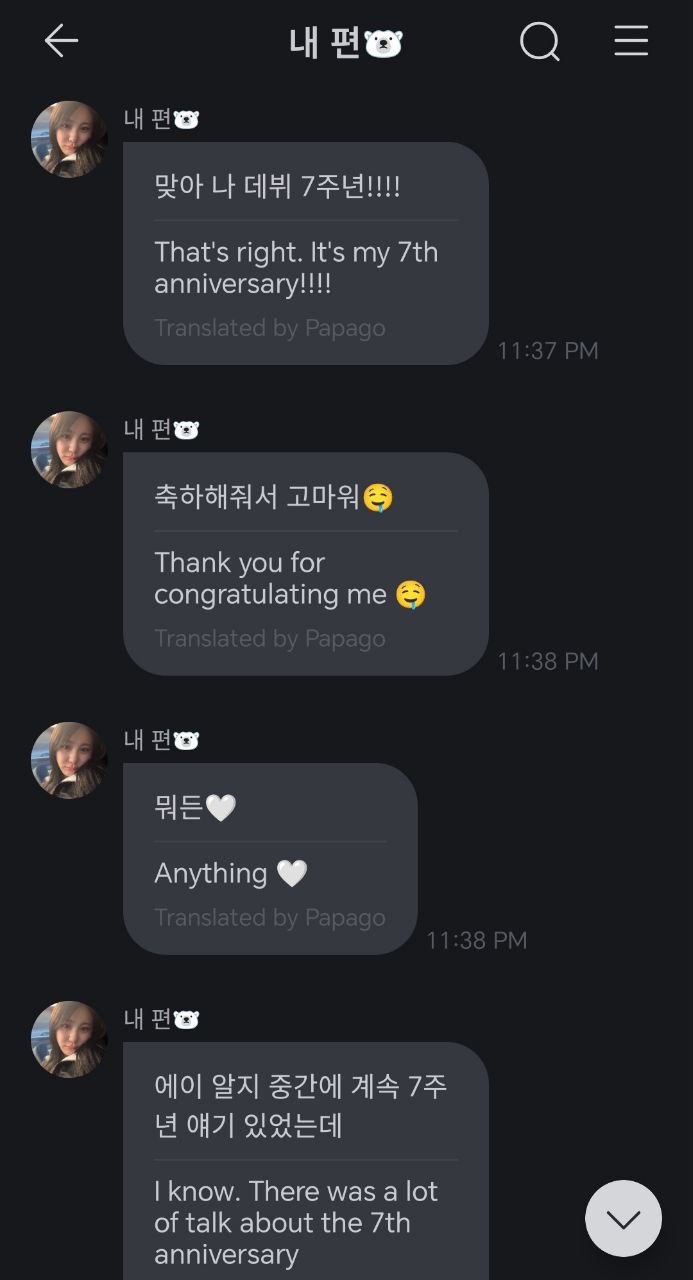Tap the back arrow icon
The image size is (693, 1280).
point(61,41)
